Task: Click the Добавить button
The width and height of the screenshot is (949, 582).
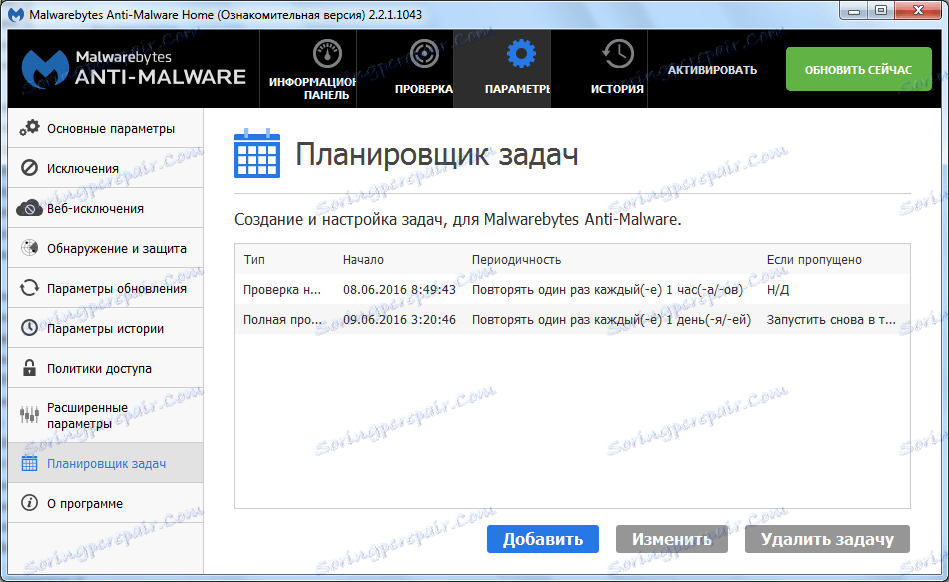Action: coord(543,538)
